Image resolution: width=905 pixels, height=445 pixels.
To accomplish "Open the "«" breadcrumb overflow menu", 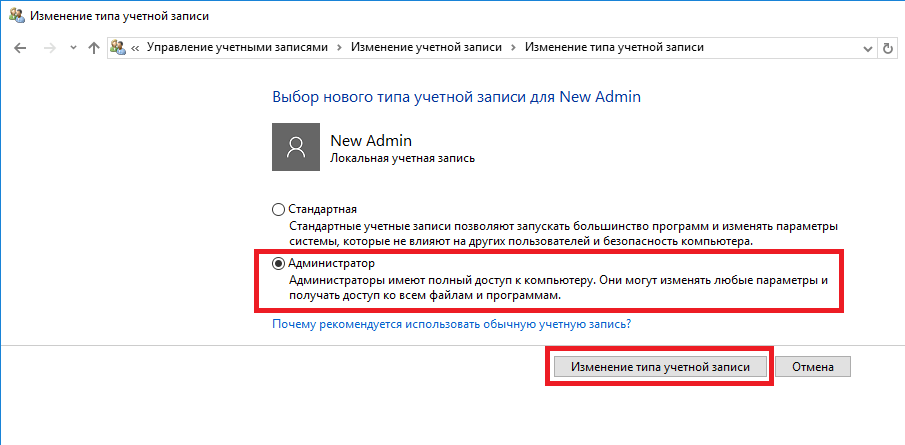I will pos(135,48).
